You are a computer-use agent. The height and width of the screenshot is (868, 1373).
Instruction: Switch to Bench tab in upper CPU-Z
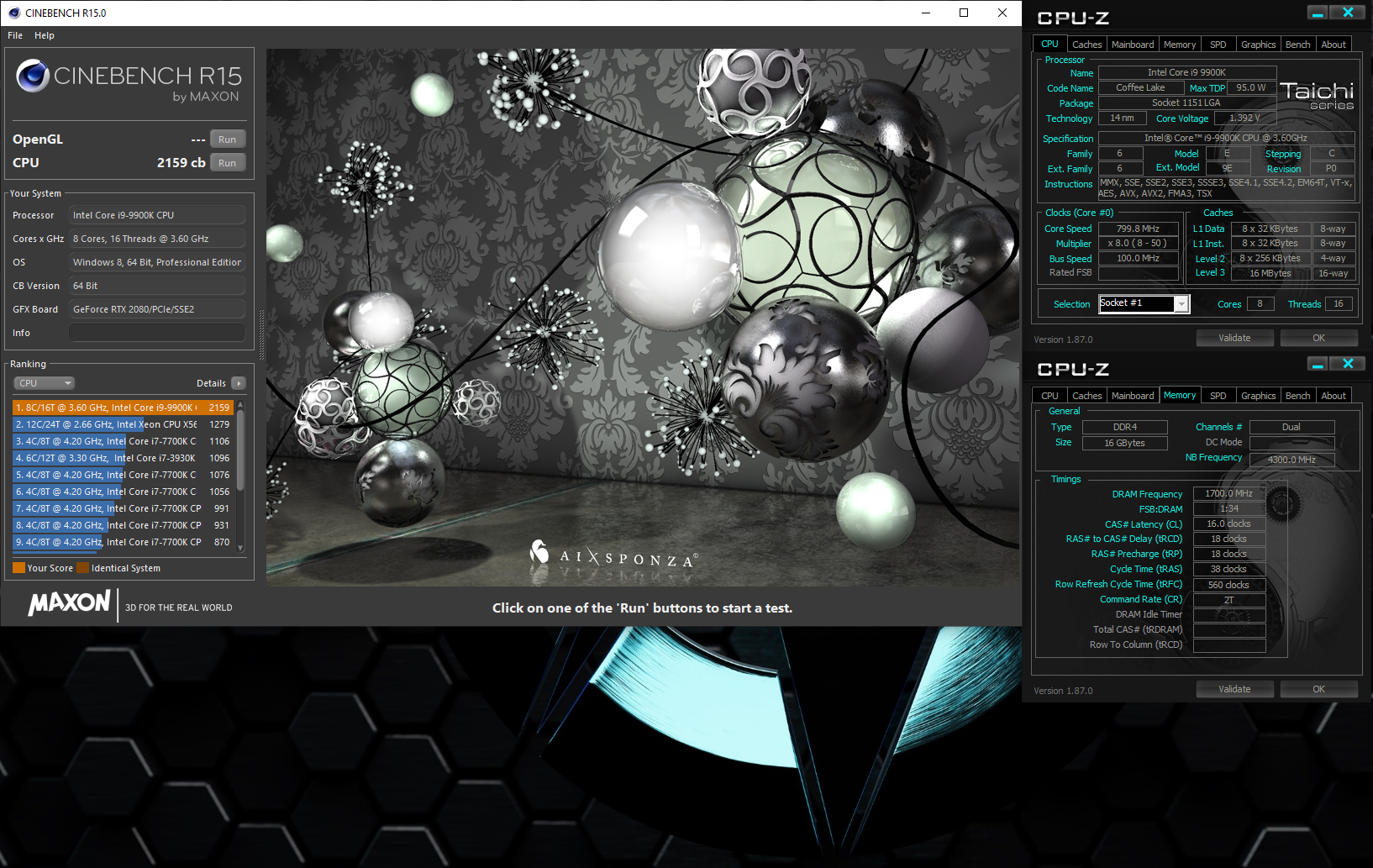pos(1297,45)
